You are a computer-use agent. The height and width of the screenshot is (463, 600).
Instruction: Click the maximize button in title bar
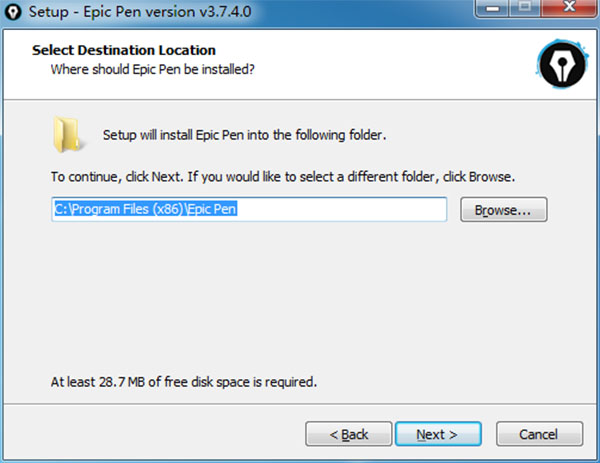click(x=522, y=11)
